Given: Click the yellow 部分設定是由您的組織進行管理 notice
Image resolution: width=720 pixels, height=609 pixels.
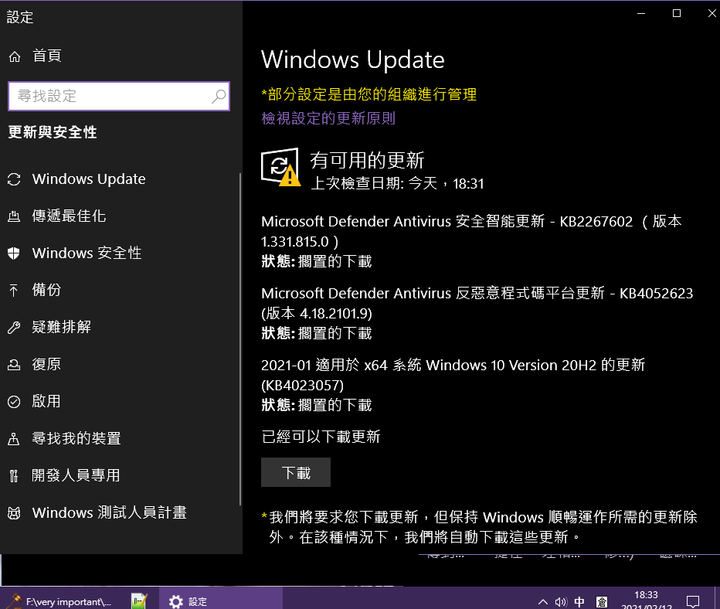Looking at the screenshot, I should [369, 95].
